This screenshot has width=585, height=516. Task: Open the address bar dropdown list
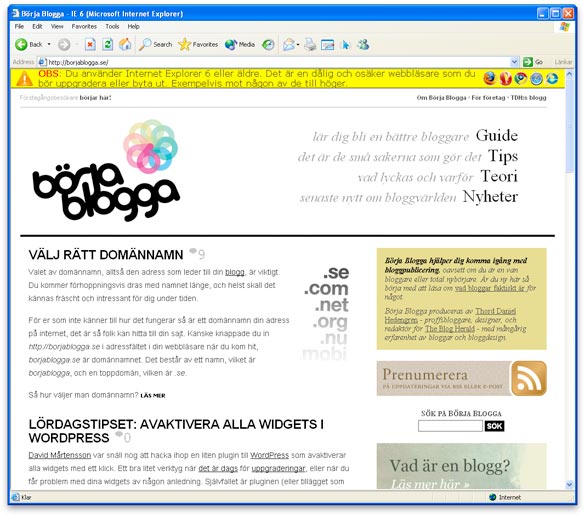(514, 62)
